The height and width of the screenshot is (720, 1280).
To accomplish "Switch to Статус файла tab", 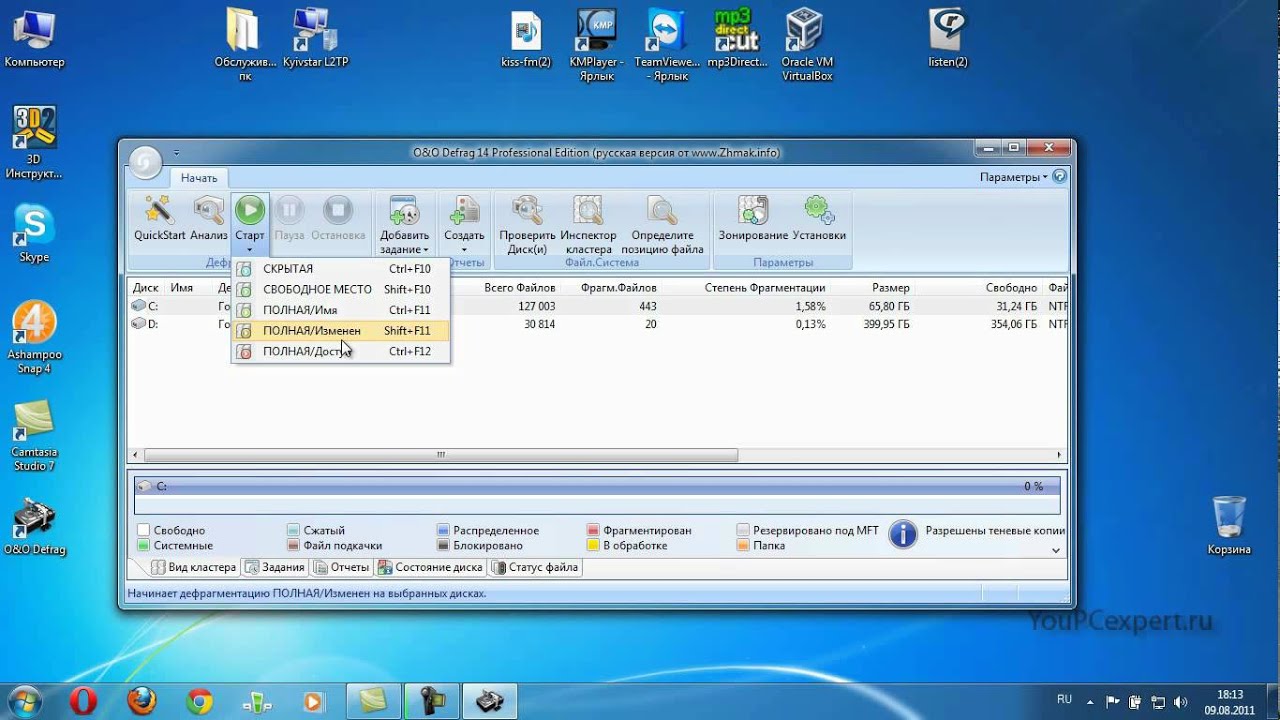I will (535, 567).
